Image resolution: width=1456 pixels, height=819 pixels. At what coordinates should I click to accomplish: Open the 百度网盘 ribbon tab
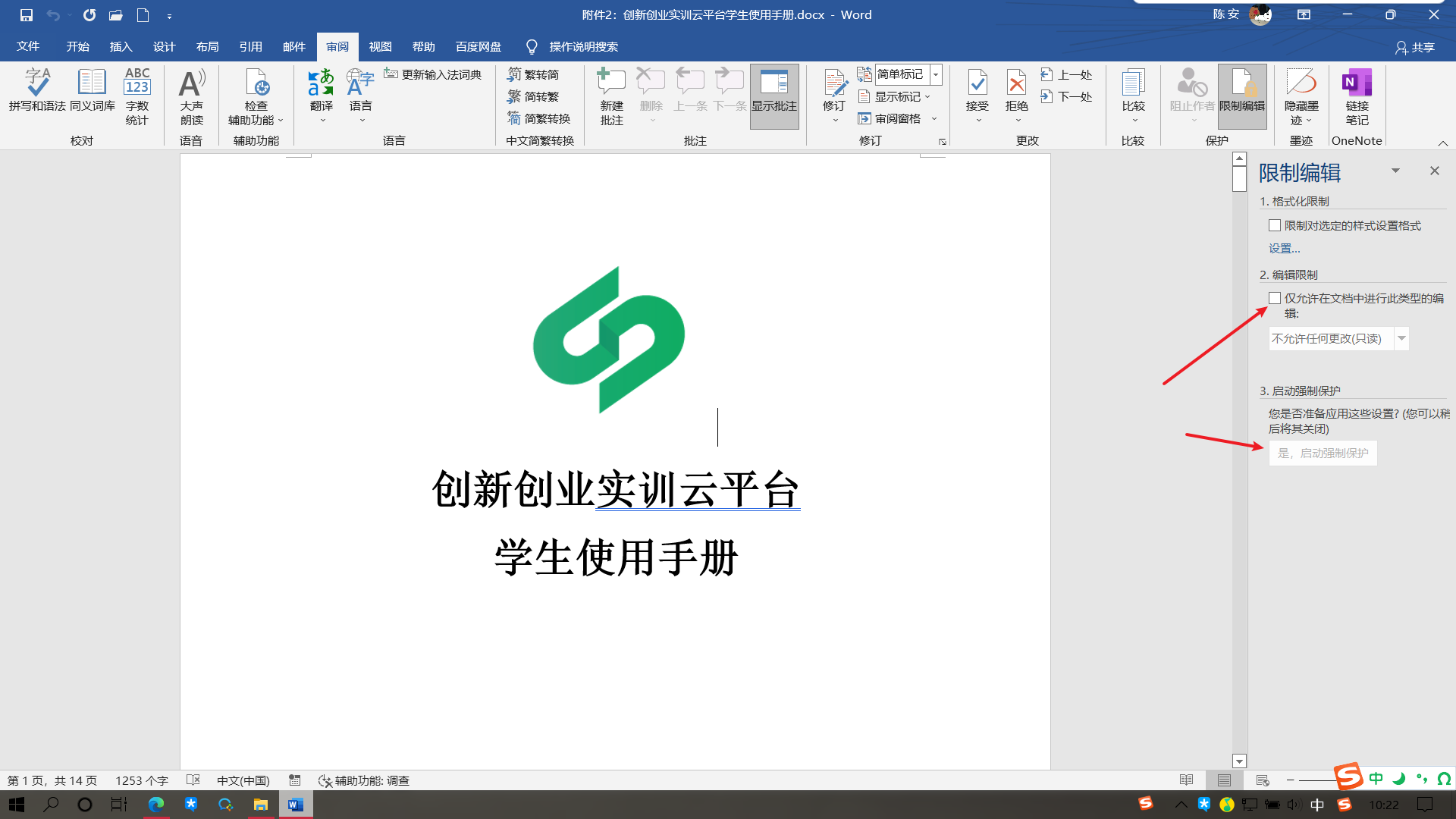[478, 46]
